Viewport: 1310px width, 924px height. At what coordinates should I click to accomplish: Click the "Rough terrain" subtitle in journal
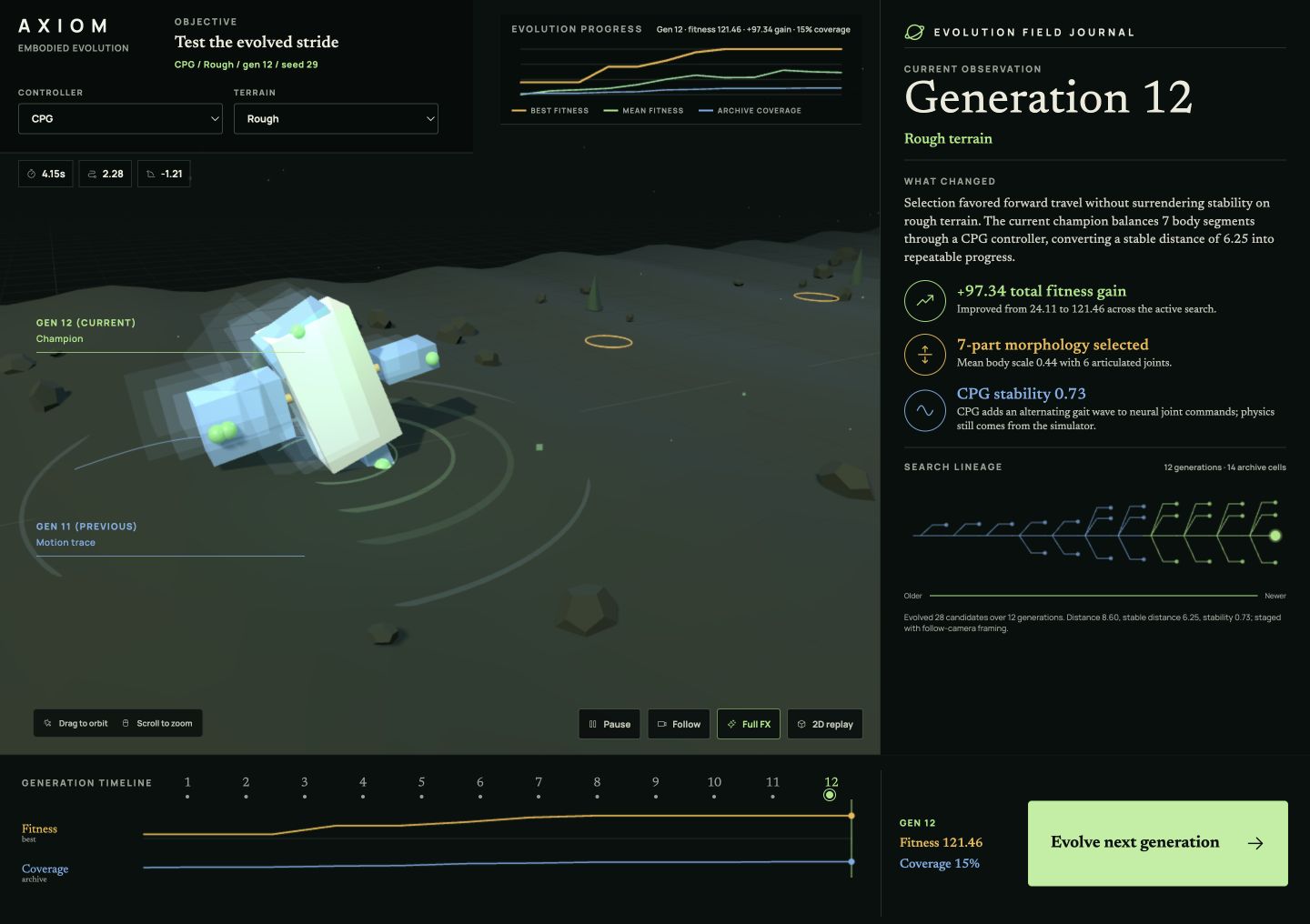pos(948,138)
